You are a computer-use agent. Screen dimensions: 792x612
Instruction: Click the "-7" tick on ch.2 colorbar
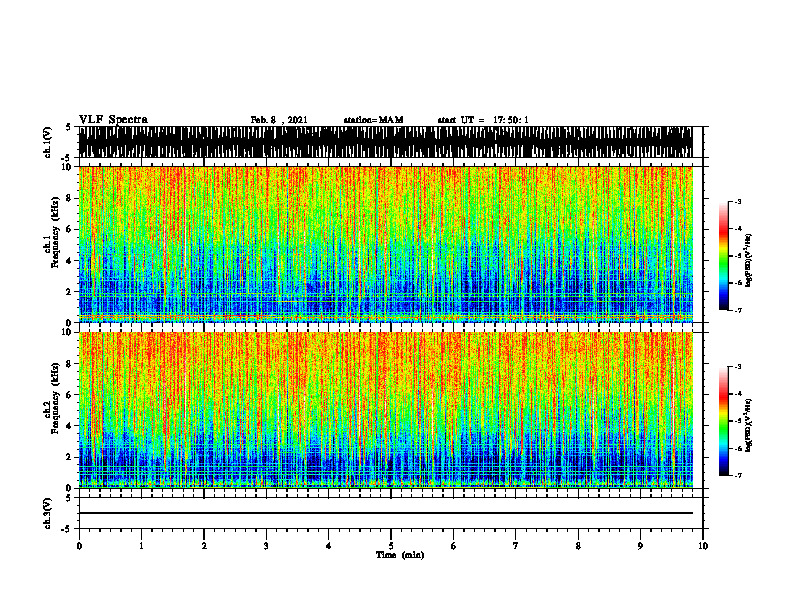pyautogui.click(x=738, y=476)
